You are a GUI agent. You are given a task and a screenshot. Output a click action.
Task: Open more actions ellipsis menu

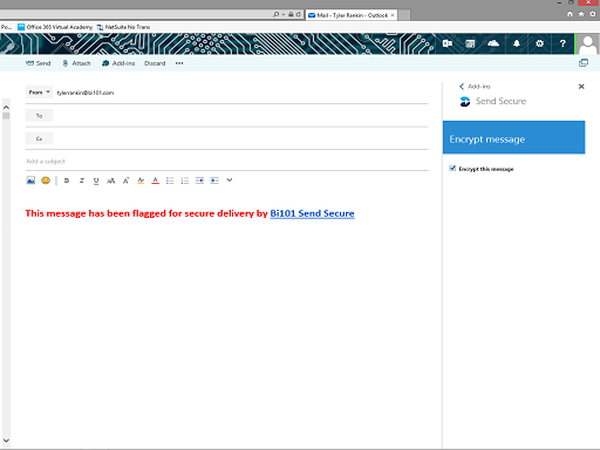coord(179,63)
